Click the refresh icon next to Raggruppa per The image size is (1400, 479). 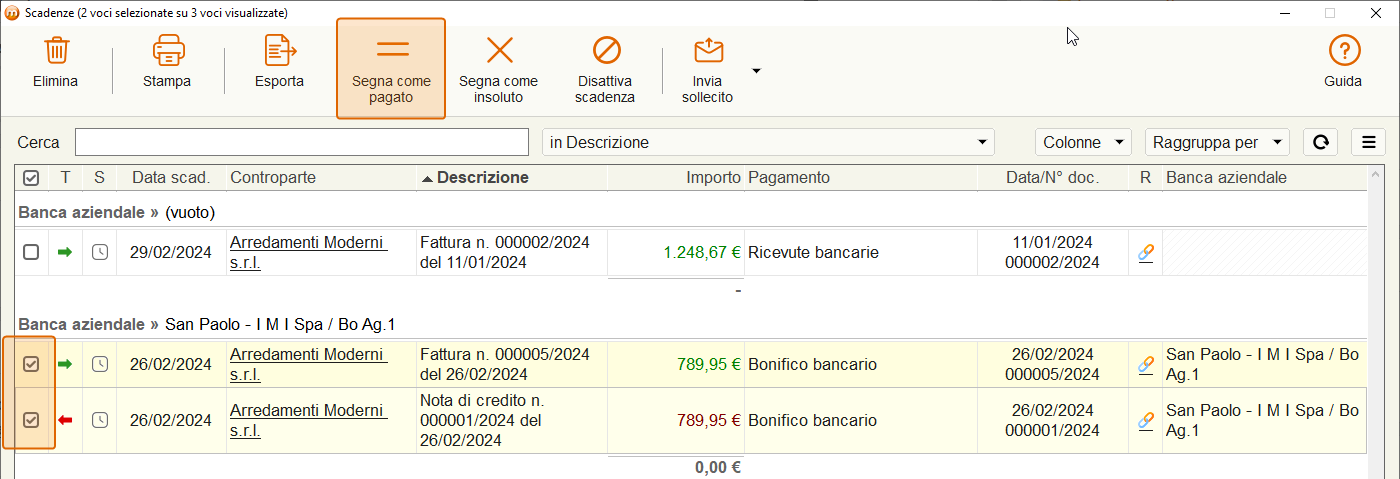click(x=1320, y=143)
